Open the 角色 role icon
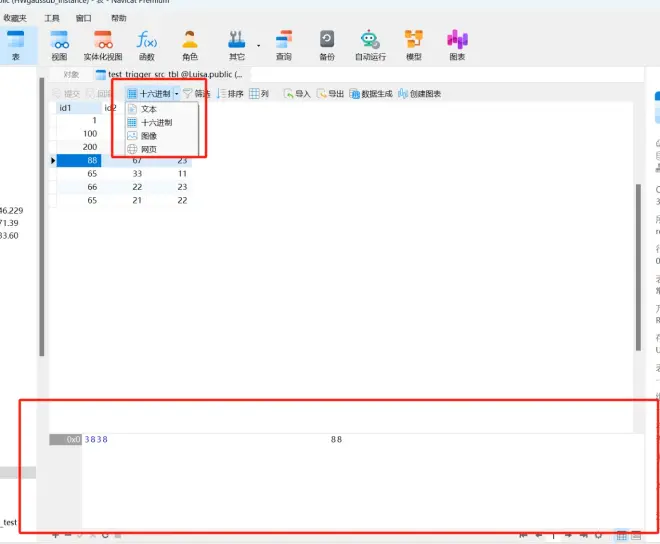This screenshot has width=660, height=544. 190,45
